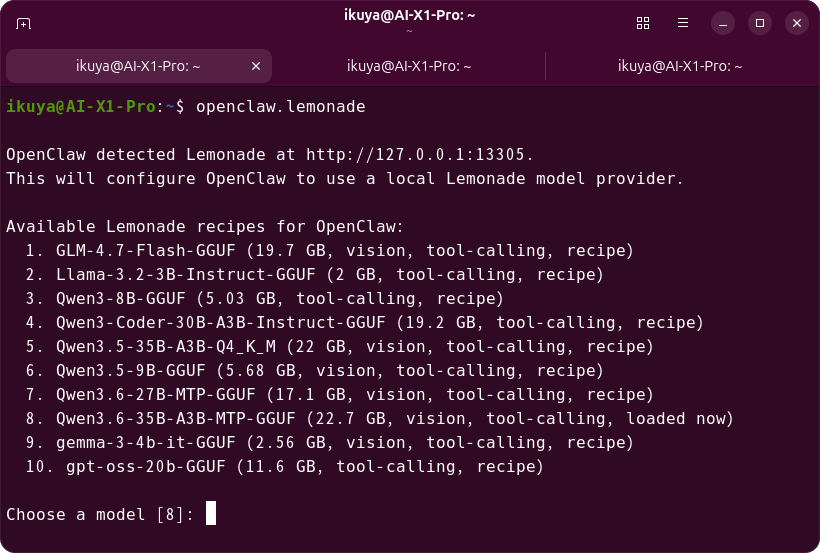820x553 pixels.
Task: Click the Qwen3-Coder-30B-A3B-Instruct-GGUF entry
Action: pyautogui.click(x=365, y=323)
